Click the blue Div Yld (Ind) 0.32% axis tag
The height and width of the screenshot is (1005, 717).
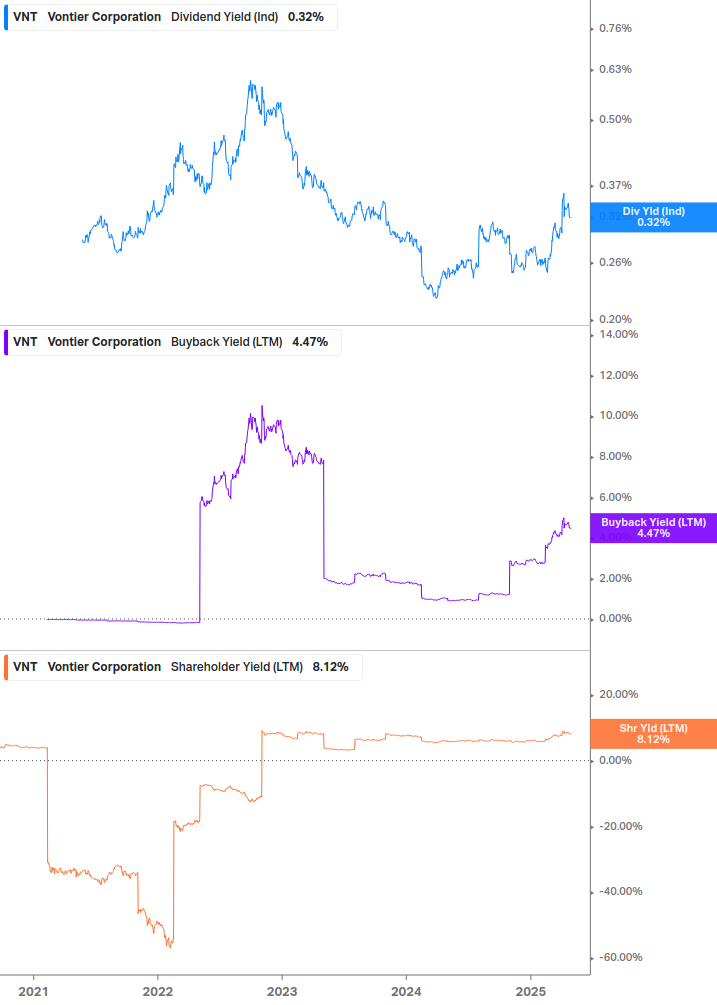654,217
